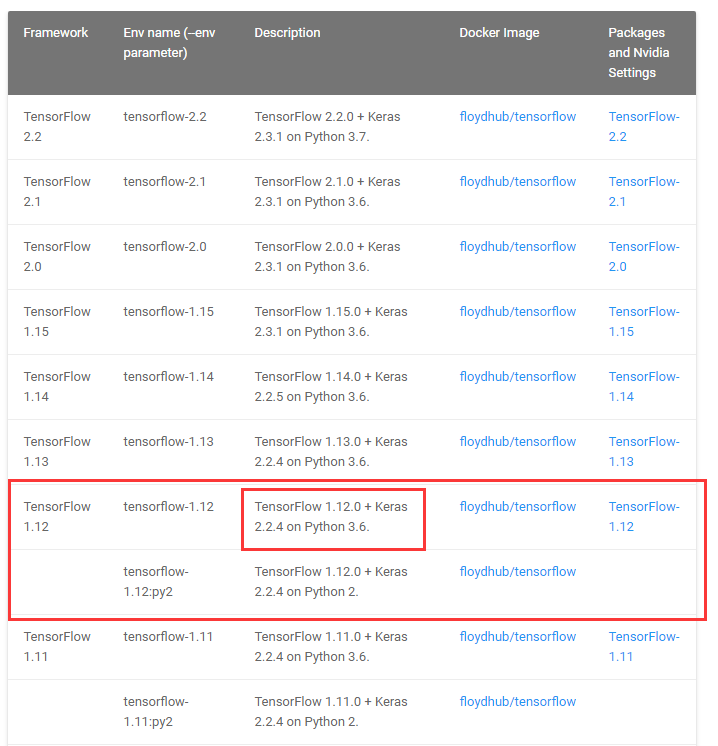Click description 'TensorFlow 1.15.0 + Keras 2.3.1'
The image size is (718, 746).
[x=331, y=322]
